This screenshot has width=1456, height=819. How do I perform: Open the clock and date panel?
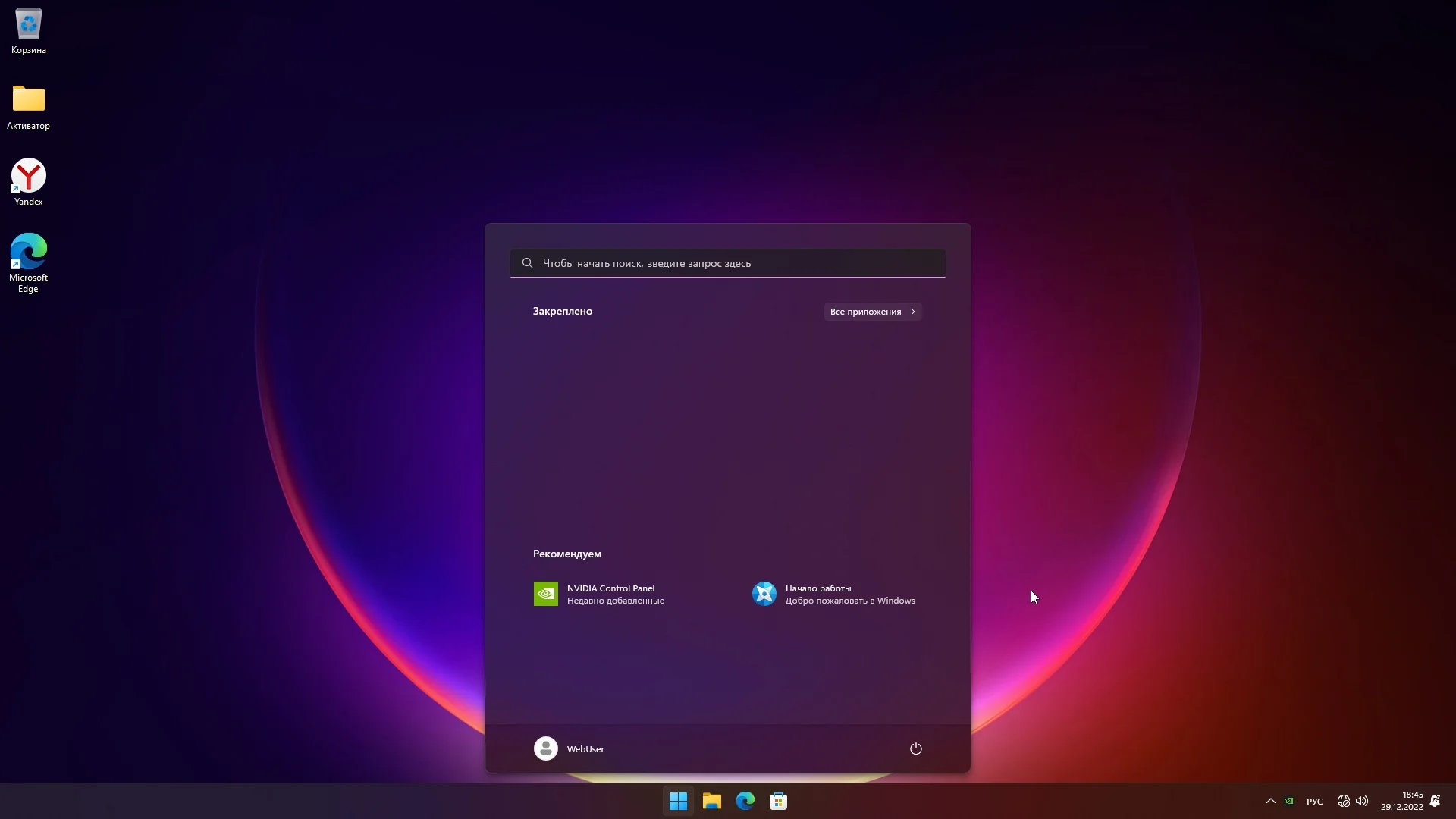tap(1401, 801)
